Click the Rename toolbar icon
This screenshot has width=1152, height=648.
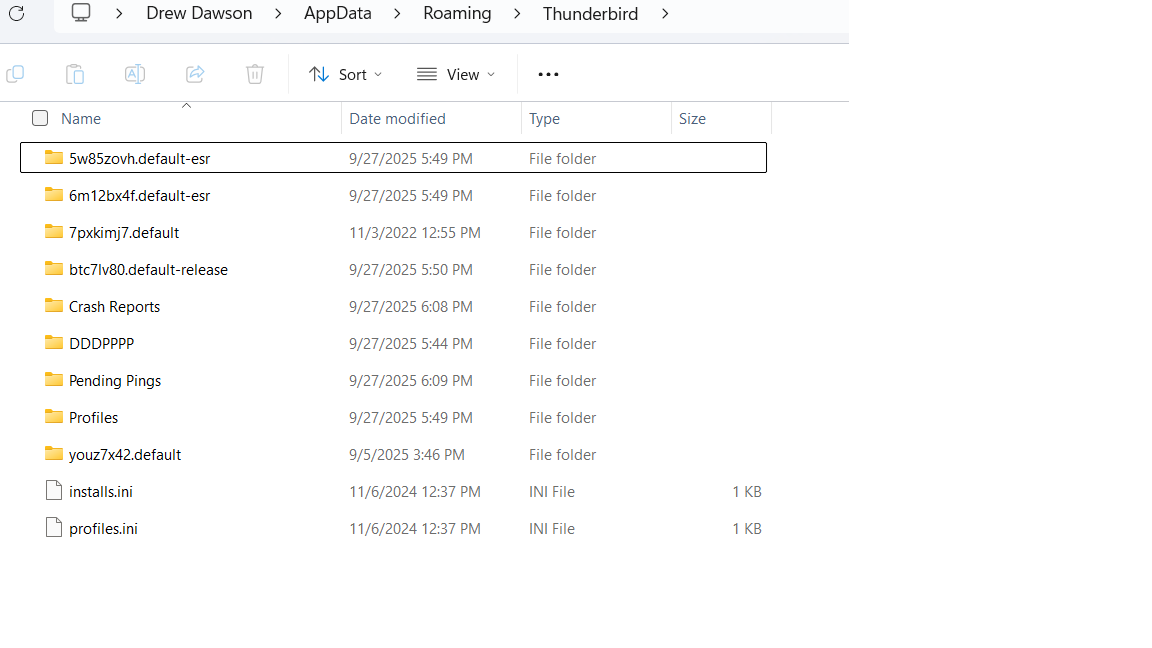coord(135,74)
